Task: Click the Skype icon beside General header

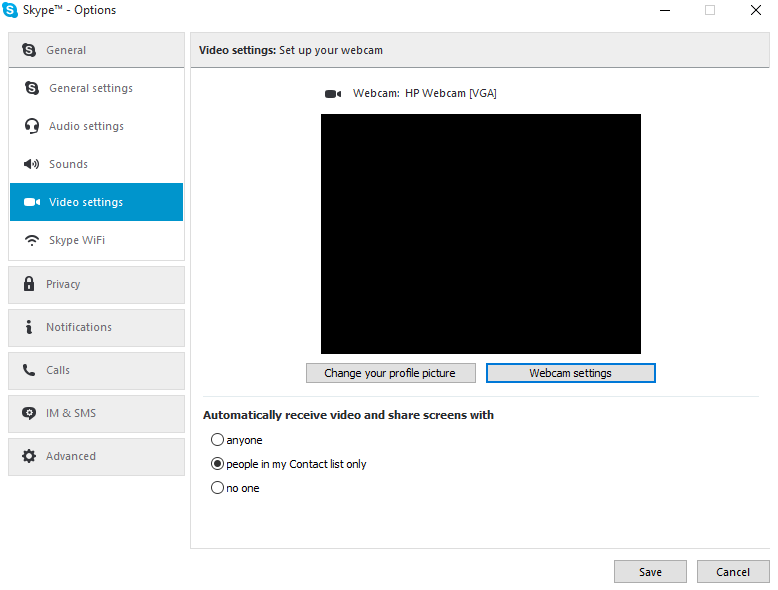Action: (29, 50)
